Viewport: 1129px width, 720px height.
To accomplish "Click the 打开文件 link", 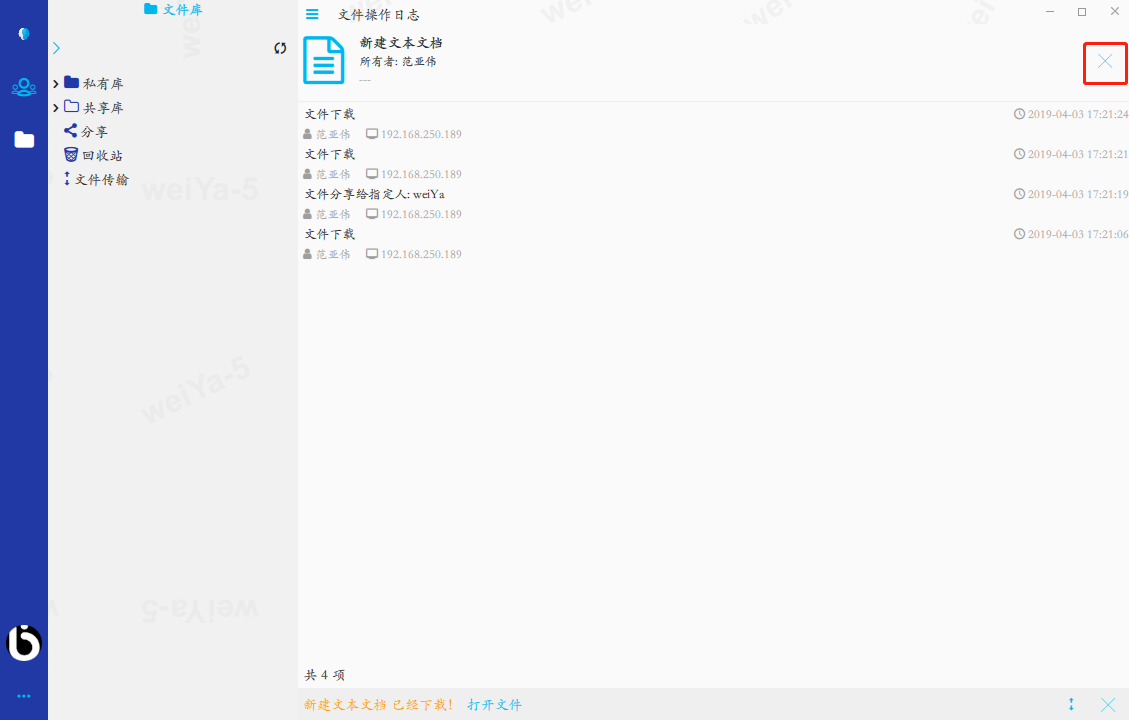I will pyautogui.click(x=494, y=704).
